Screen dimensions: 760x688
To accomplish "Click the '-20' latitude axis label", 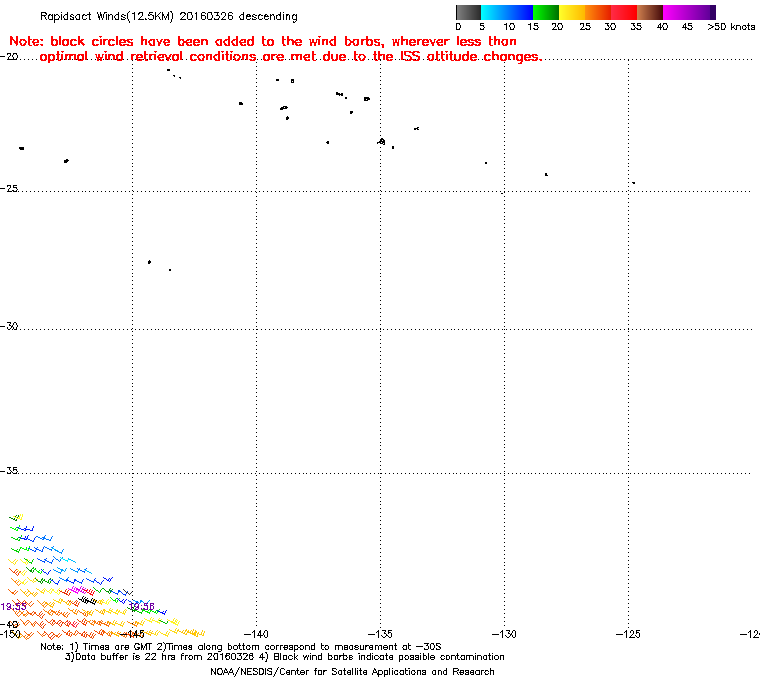I will click(9, 57).
